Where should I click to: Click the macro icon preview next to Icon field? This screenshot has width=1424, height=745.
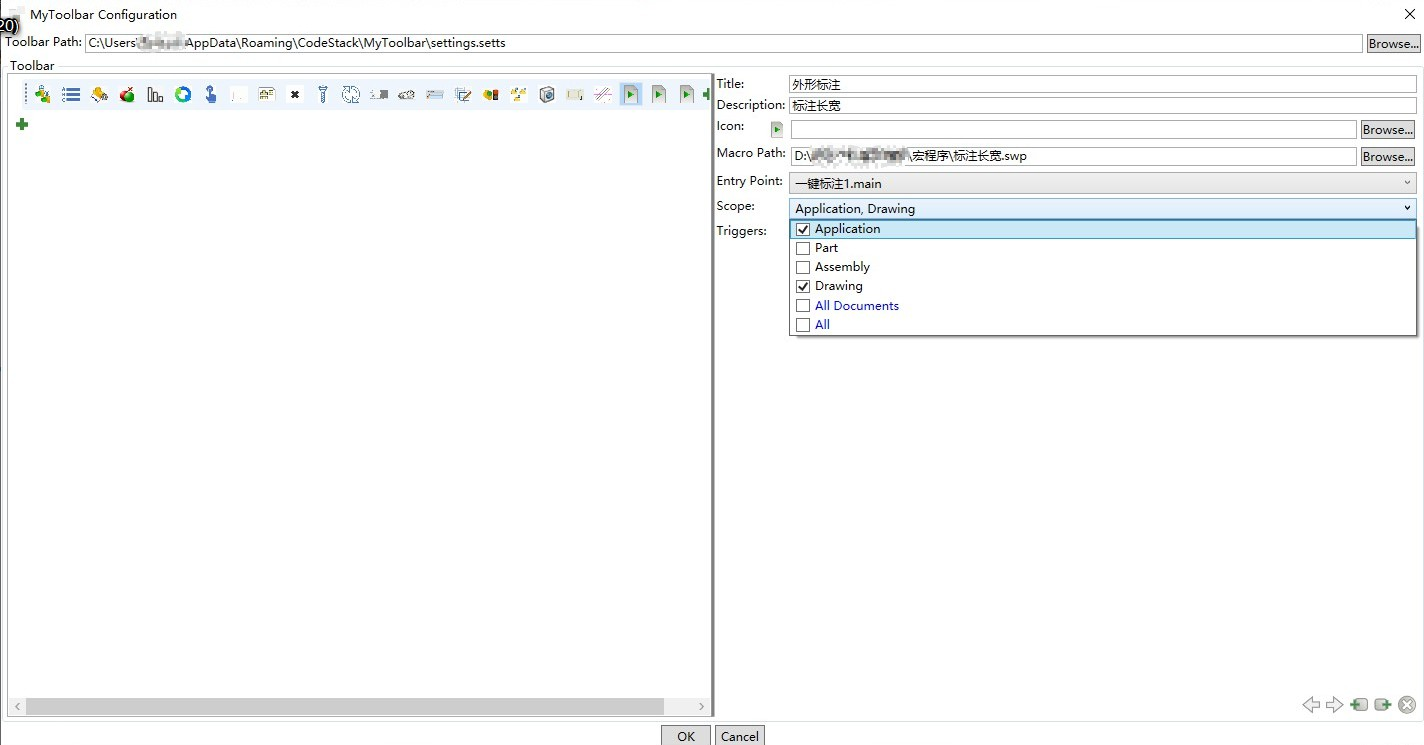click(x=777, y=129)
